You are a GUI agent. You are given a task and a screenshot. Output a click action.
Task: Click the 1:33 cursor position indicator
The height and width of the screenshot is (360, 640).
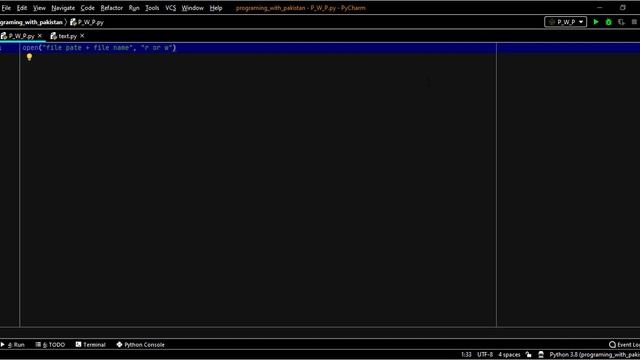[466, 355]
